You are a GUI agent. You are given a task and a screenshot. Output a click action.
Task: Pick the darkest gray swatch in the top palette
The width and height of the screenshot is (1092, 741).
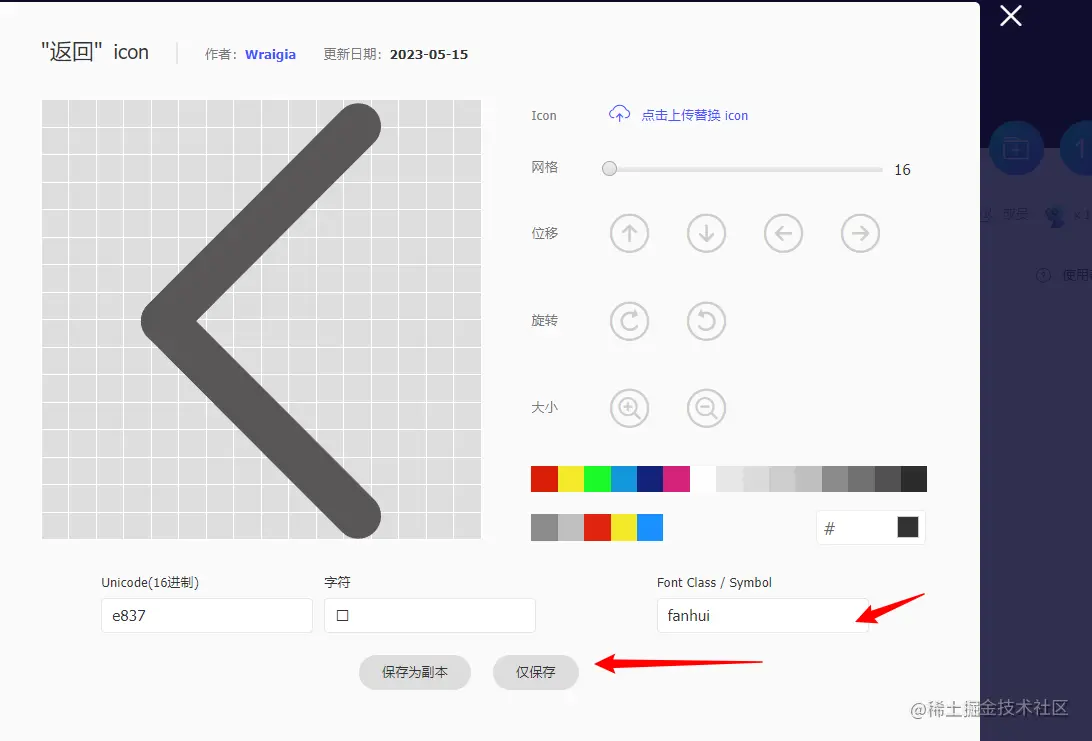pyautogui.click(x=914, y=479)
